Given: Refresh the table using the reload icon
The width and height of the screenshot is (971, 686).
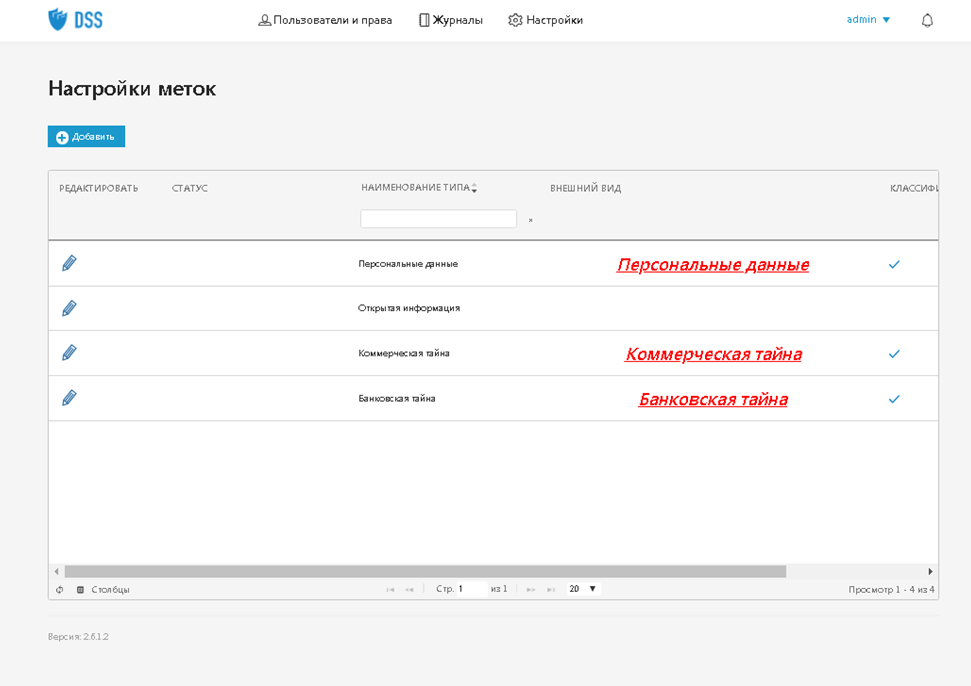Looking at the screenshot, I should tap(60, 590).
